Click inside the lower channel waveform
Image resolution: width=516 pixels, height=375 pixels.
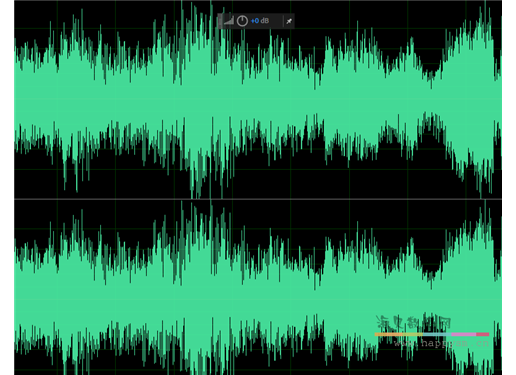(258, 287)
